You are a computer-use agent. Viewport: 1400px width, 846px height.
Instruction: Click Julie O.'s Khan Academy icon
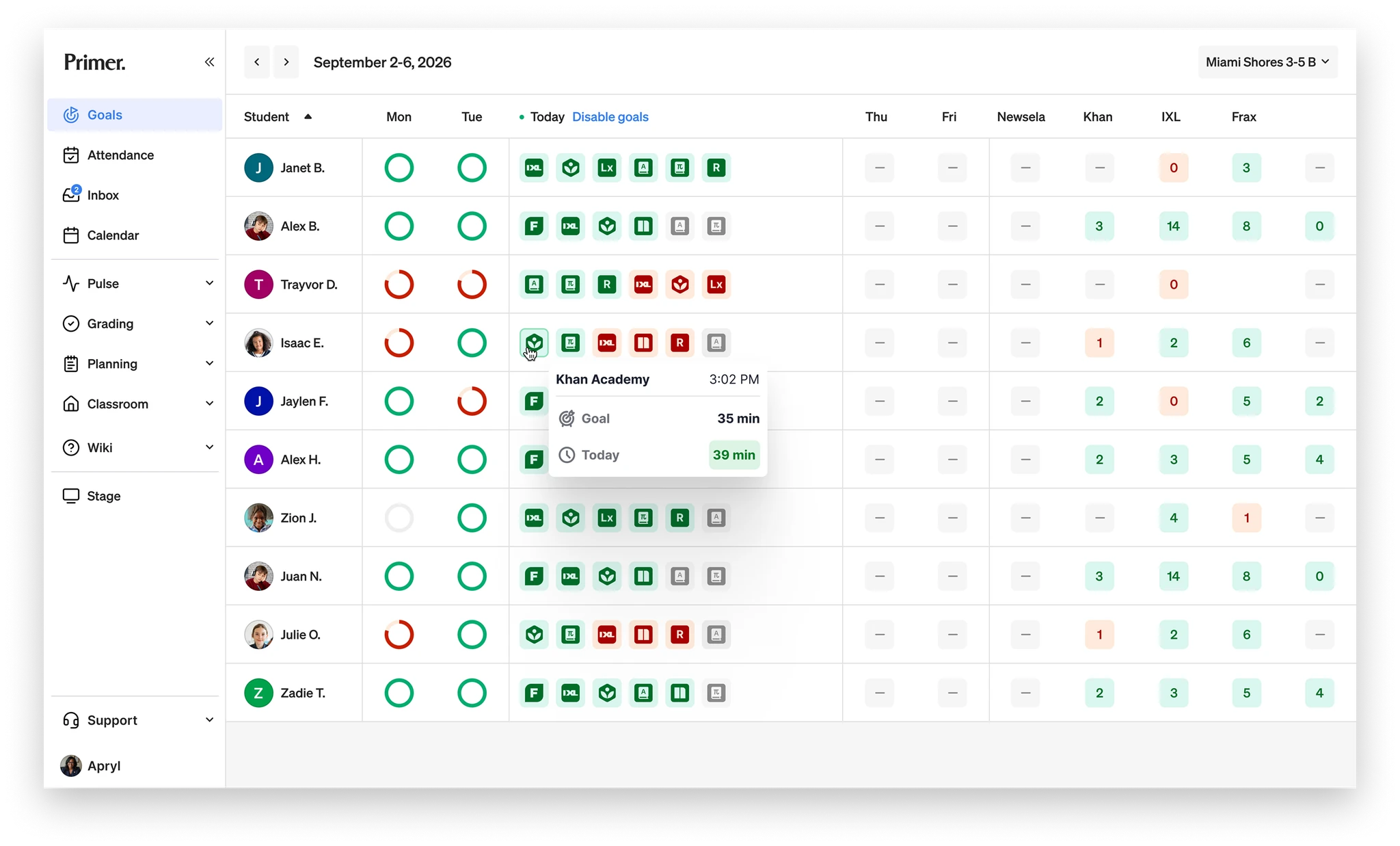click(534, 635)
